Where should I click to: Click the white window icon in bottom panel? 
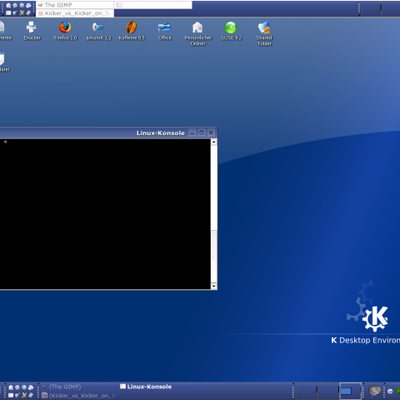point(11,395)
